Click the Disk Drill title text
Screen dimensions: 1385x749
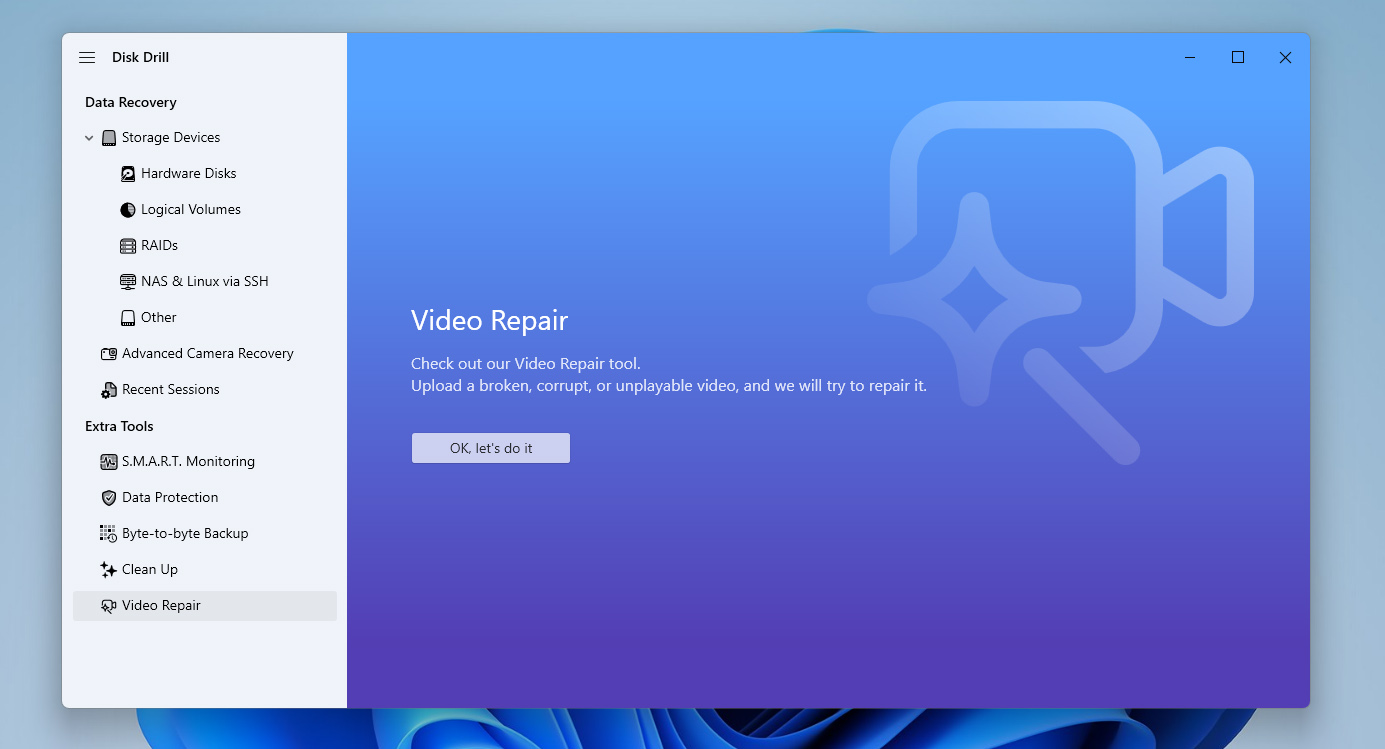[141, 57]
